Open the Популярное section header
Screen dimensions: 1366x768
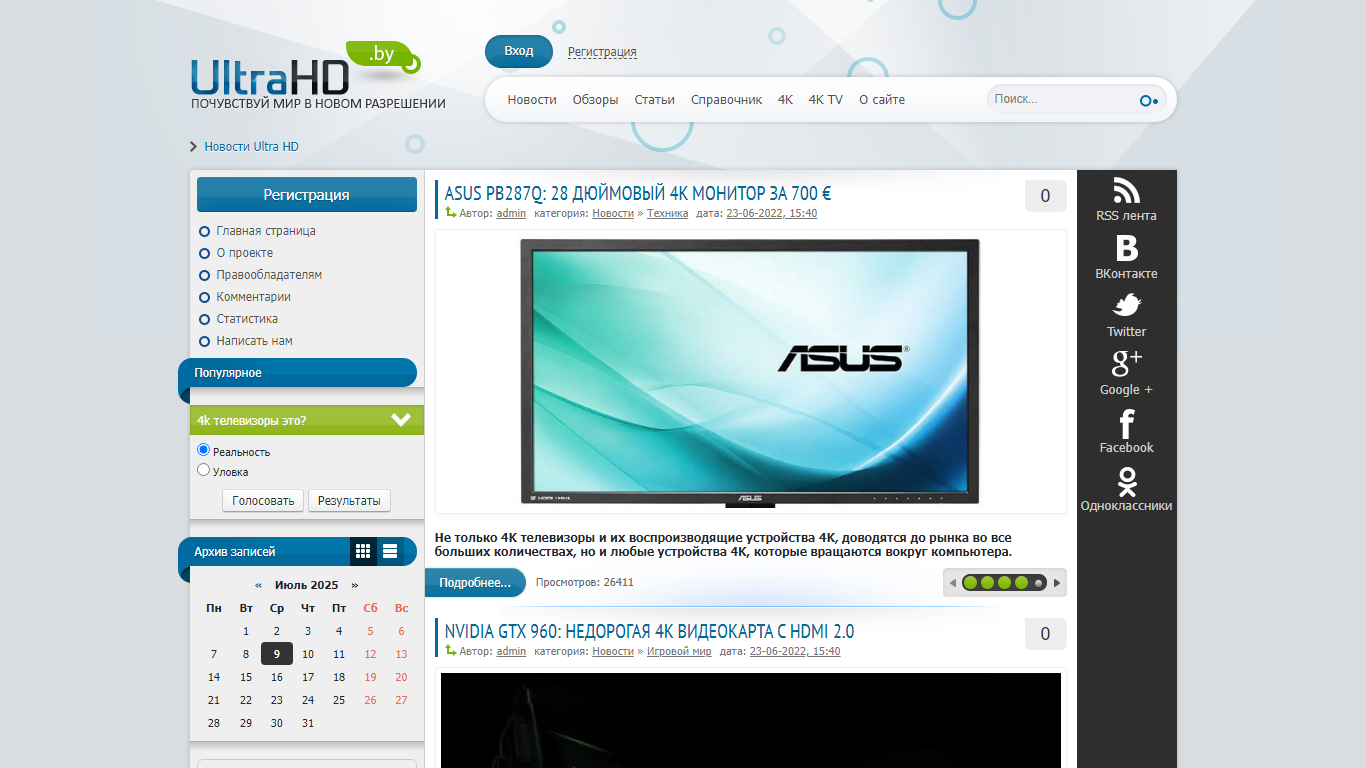[x=298, y=373]
